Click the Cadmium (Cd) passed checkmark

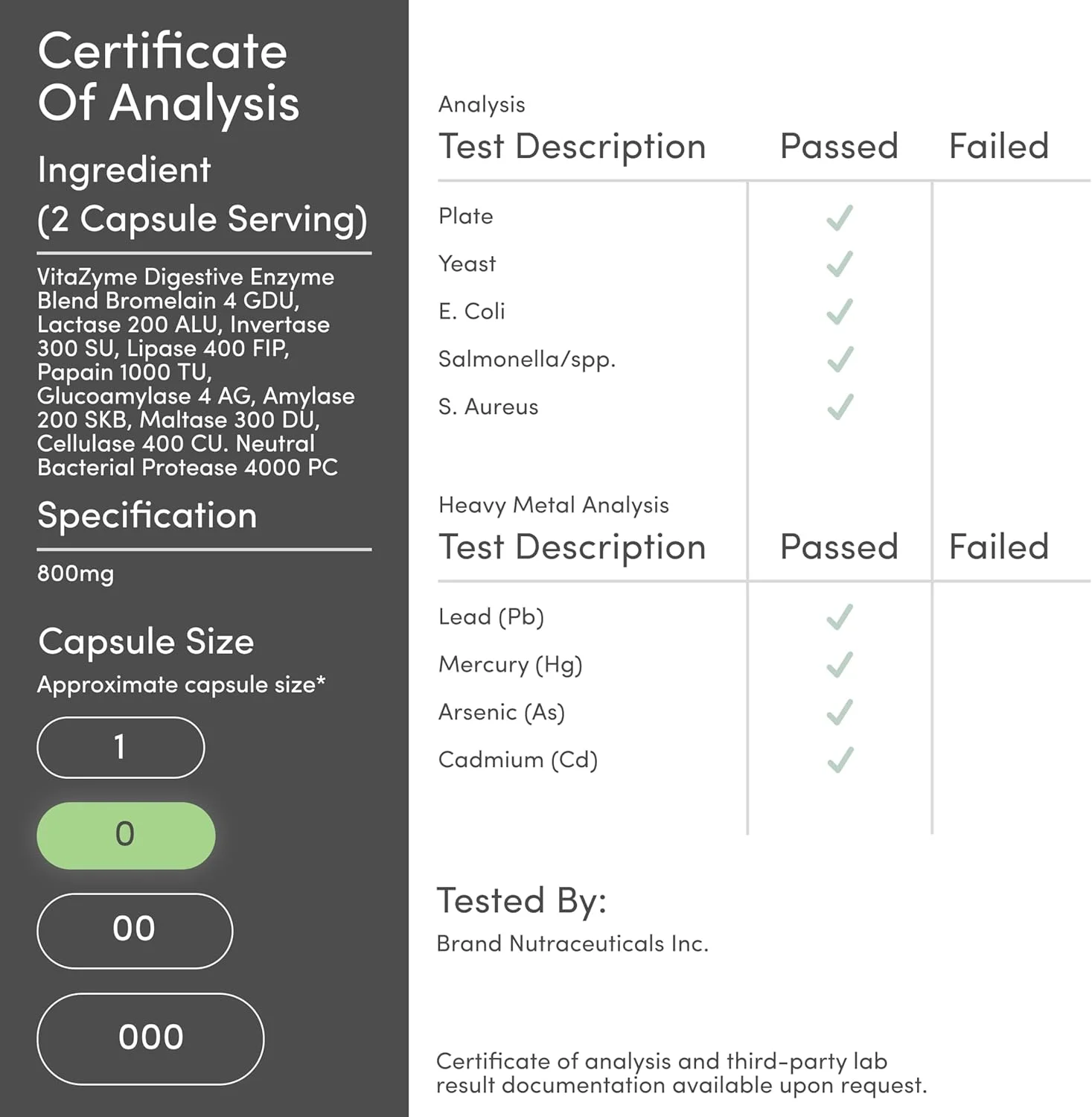[840, 760]
